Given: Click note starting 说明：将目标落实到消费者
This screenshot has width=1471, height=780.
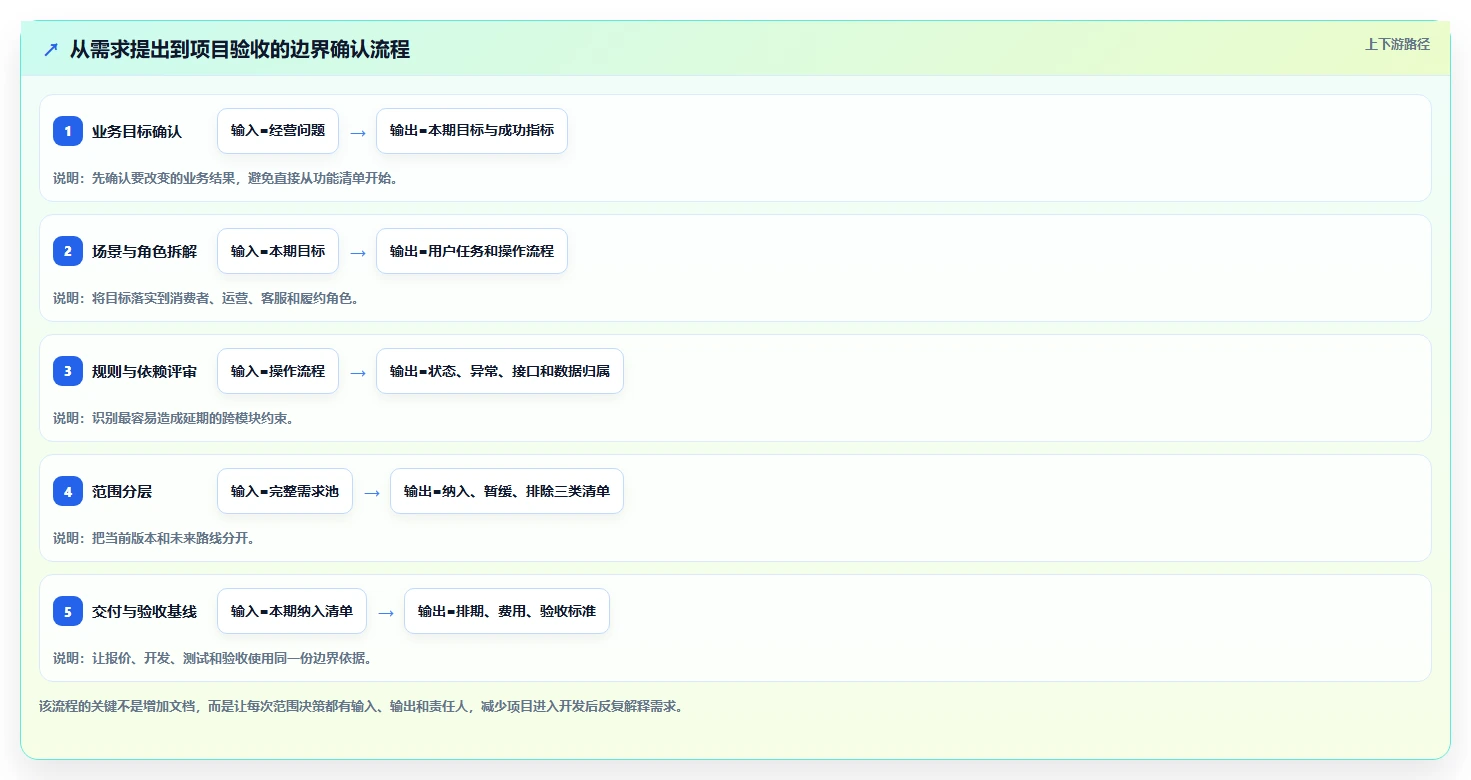Looking at the screenshot, I should (206, 298).
